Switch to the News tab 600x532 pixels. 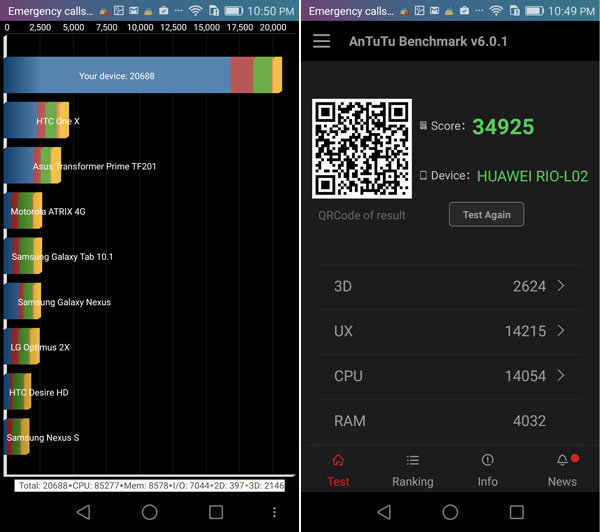click(562, 470)
